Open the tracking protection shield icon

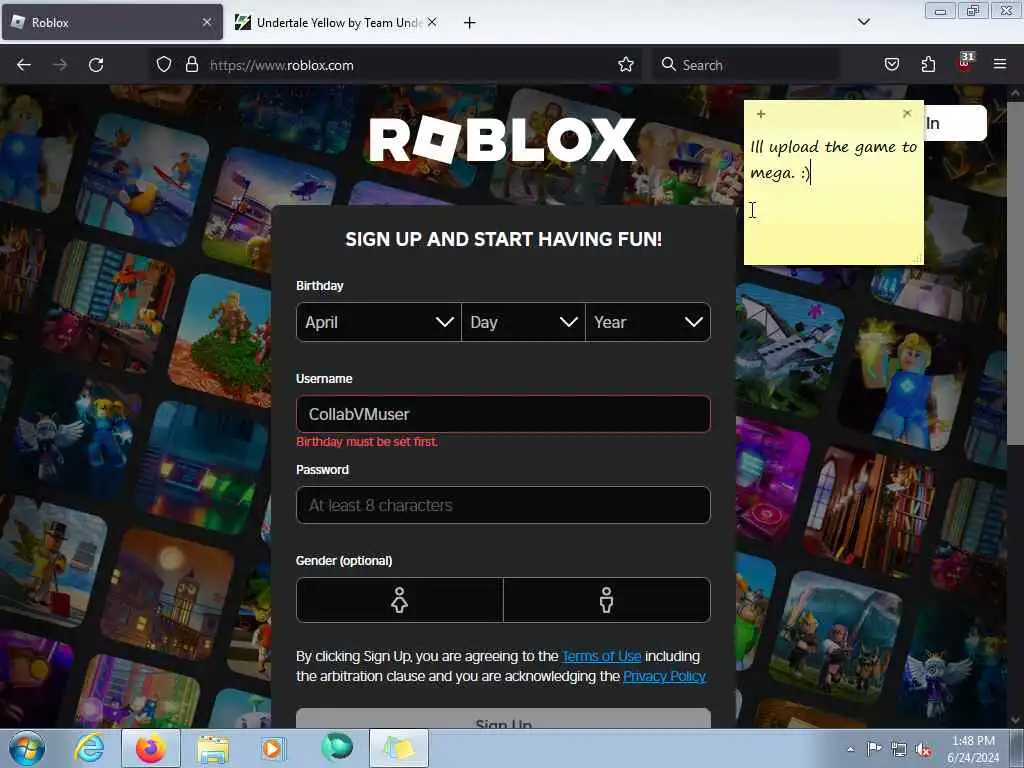click(164, 65)
